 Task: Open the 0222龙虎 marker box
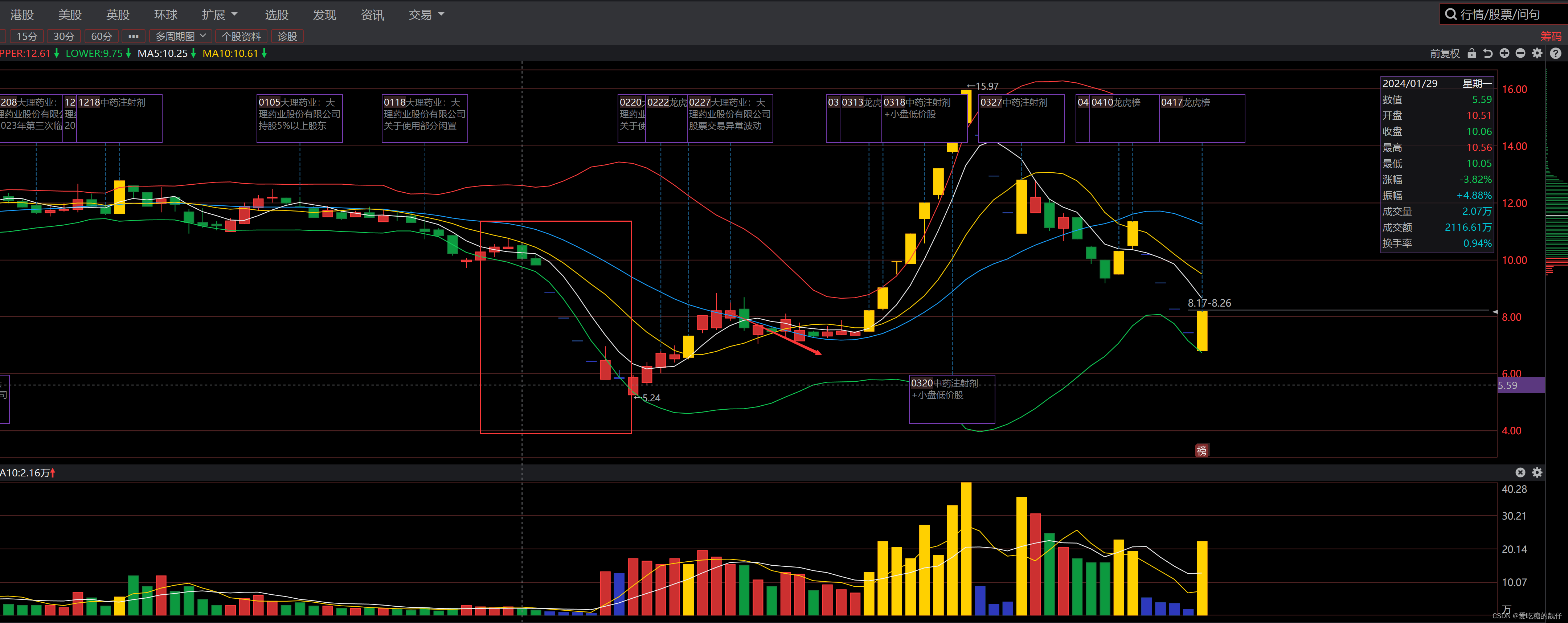click(x=667, y=118)
